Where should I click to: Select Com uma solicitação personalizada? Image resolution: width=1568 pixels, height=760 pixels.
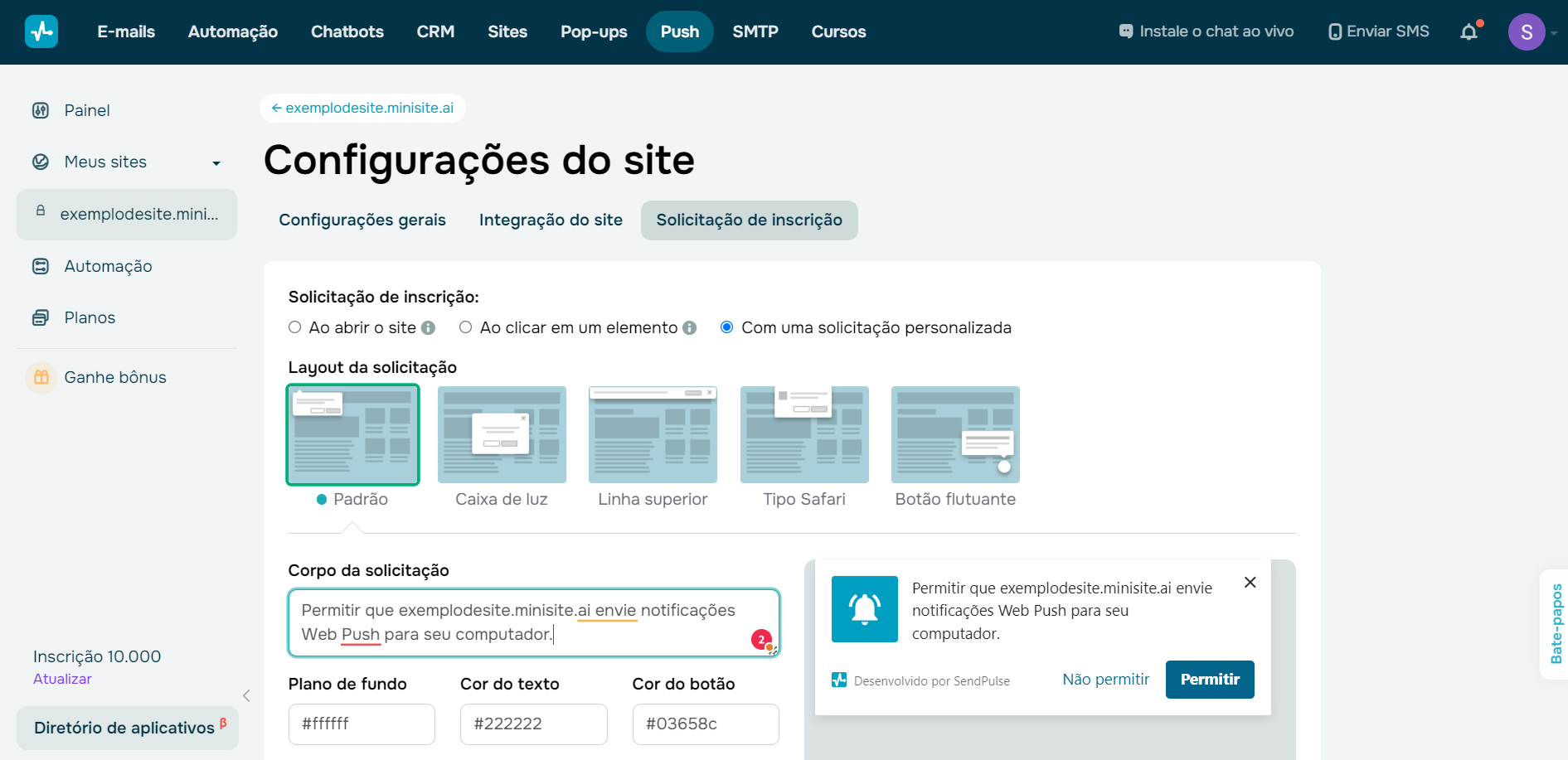726,327
